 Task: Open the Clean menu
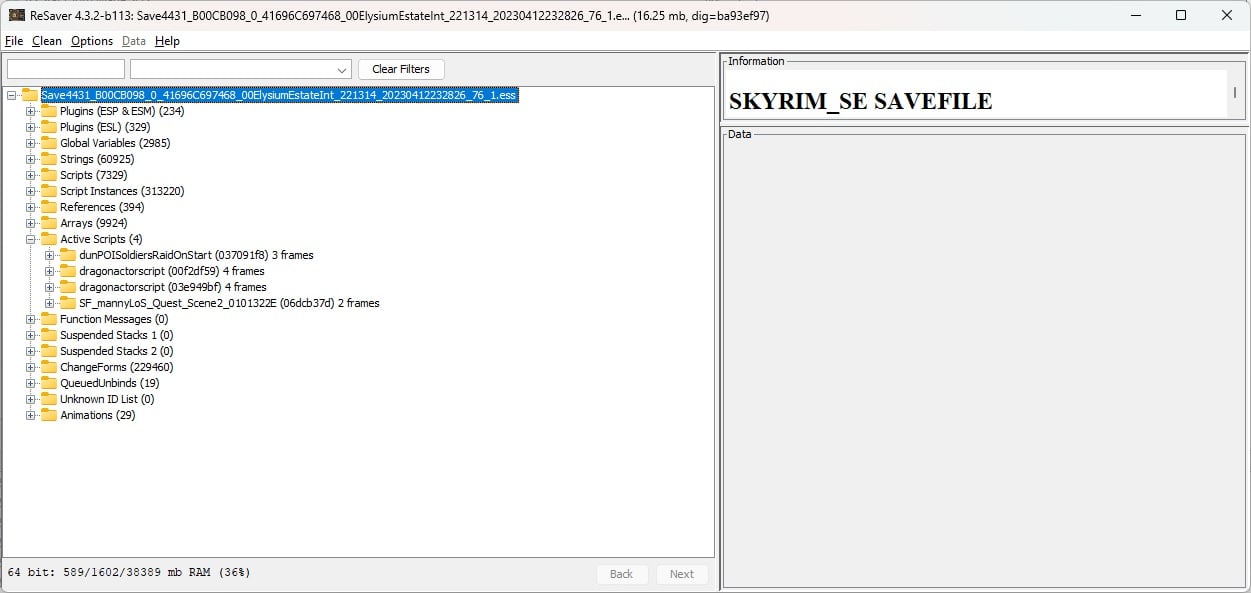point(47,41)
